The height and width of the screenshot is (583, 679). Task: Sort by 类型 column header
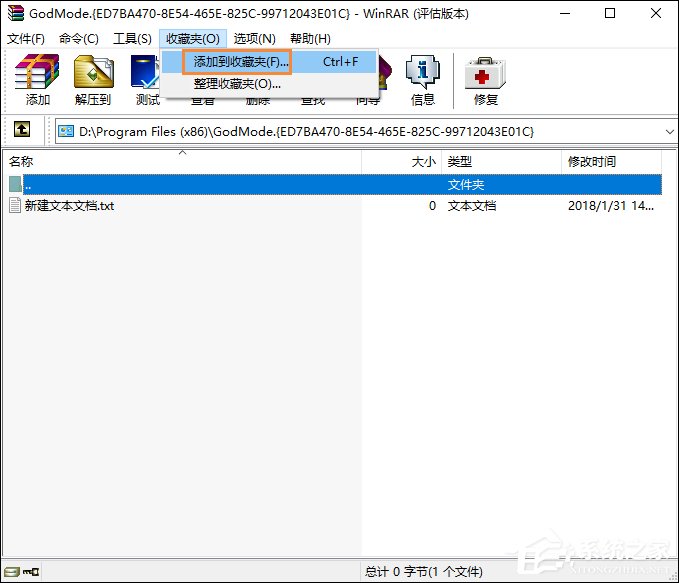[x=501, y=162]
